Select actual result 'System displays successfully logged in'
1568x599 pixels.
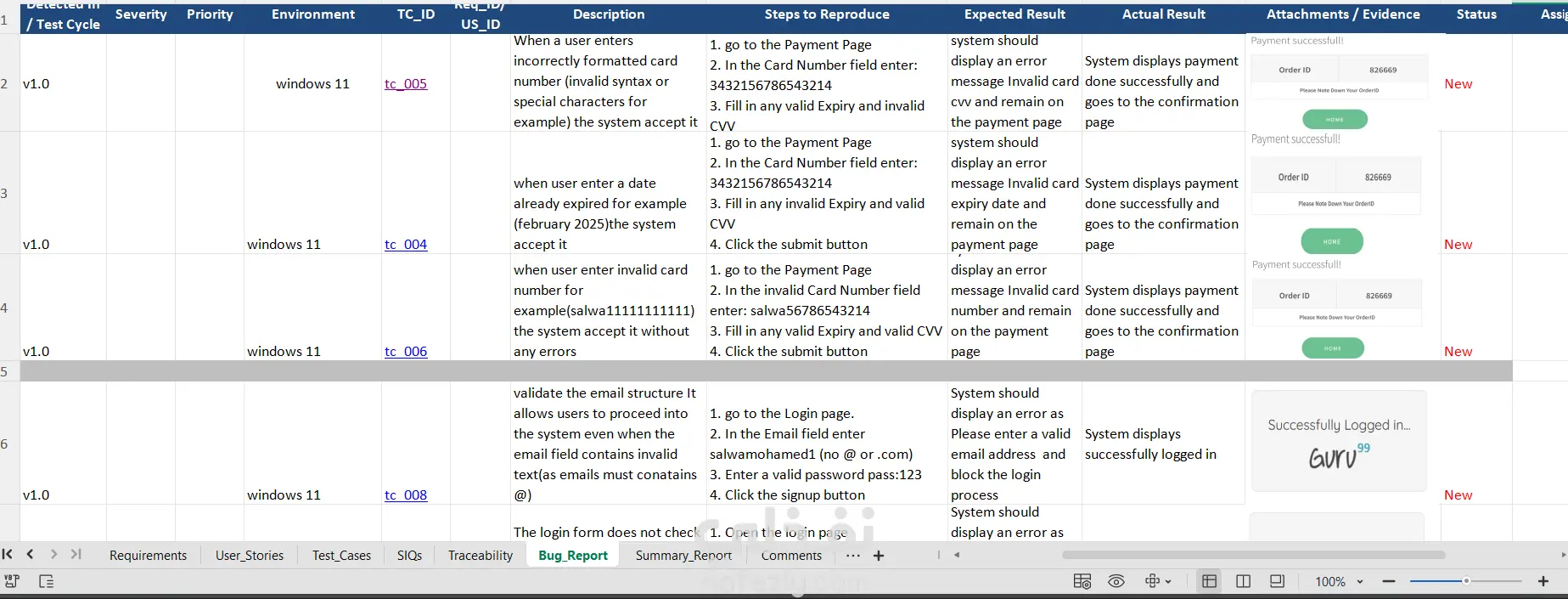pos(1164,444)
